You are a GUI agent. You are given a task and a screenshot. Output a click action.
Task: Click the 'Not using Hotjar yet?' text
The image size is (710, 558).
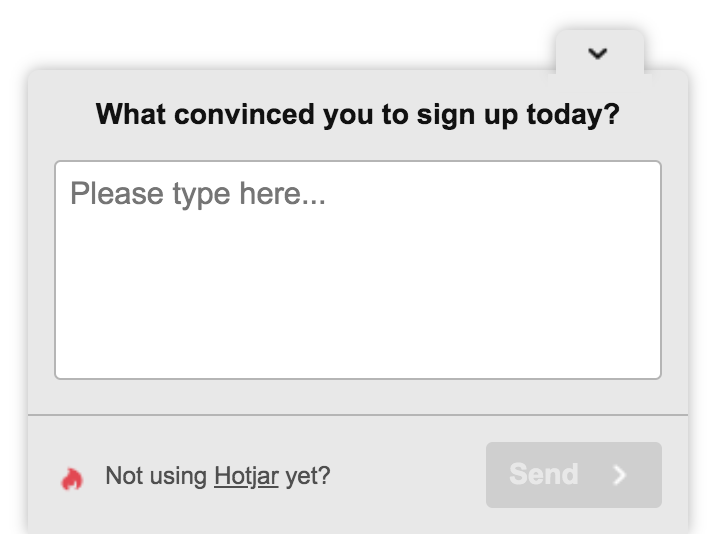pyautogui.click(x=218, y=476)
